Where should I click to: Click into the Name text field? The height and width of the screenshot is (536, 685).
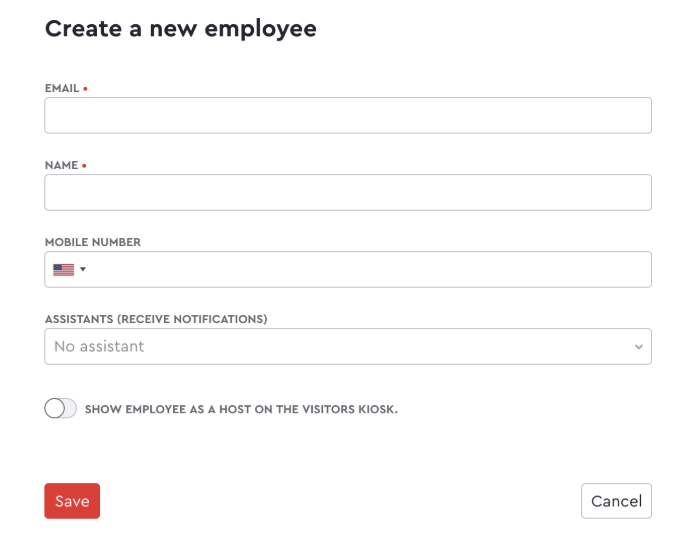pos(347,192)
